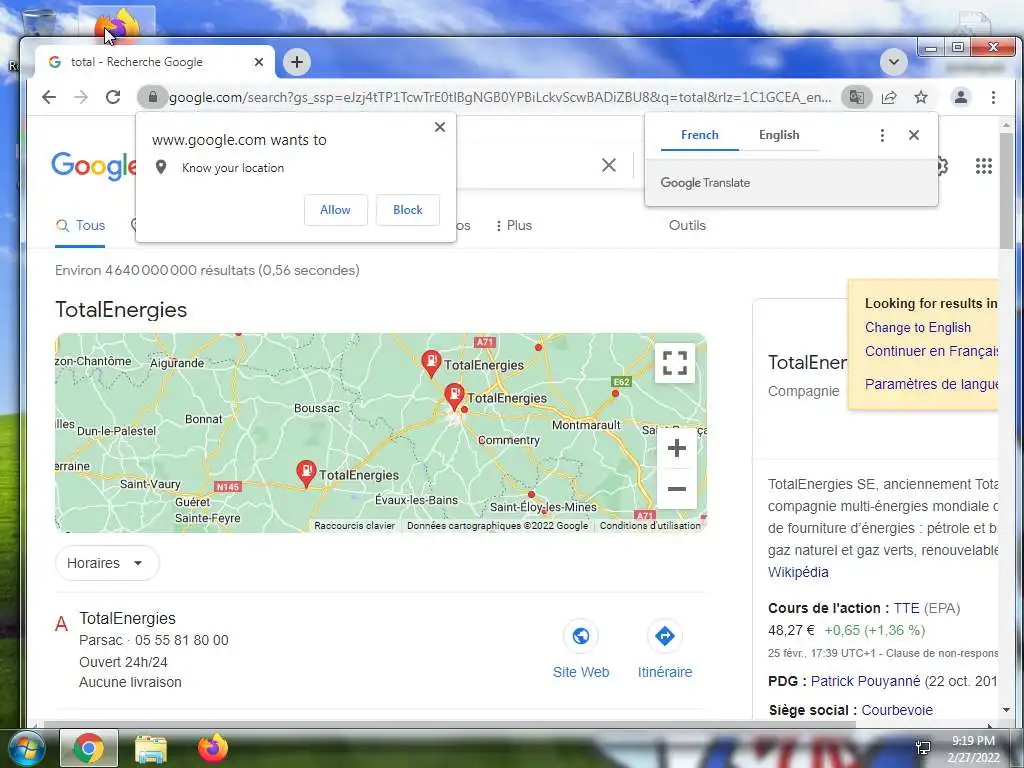1024x768 pixels.
Task: Open the Plus more-filters menu
Action: pyautogui.click(x=514, y=225)
